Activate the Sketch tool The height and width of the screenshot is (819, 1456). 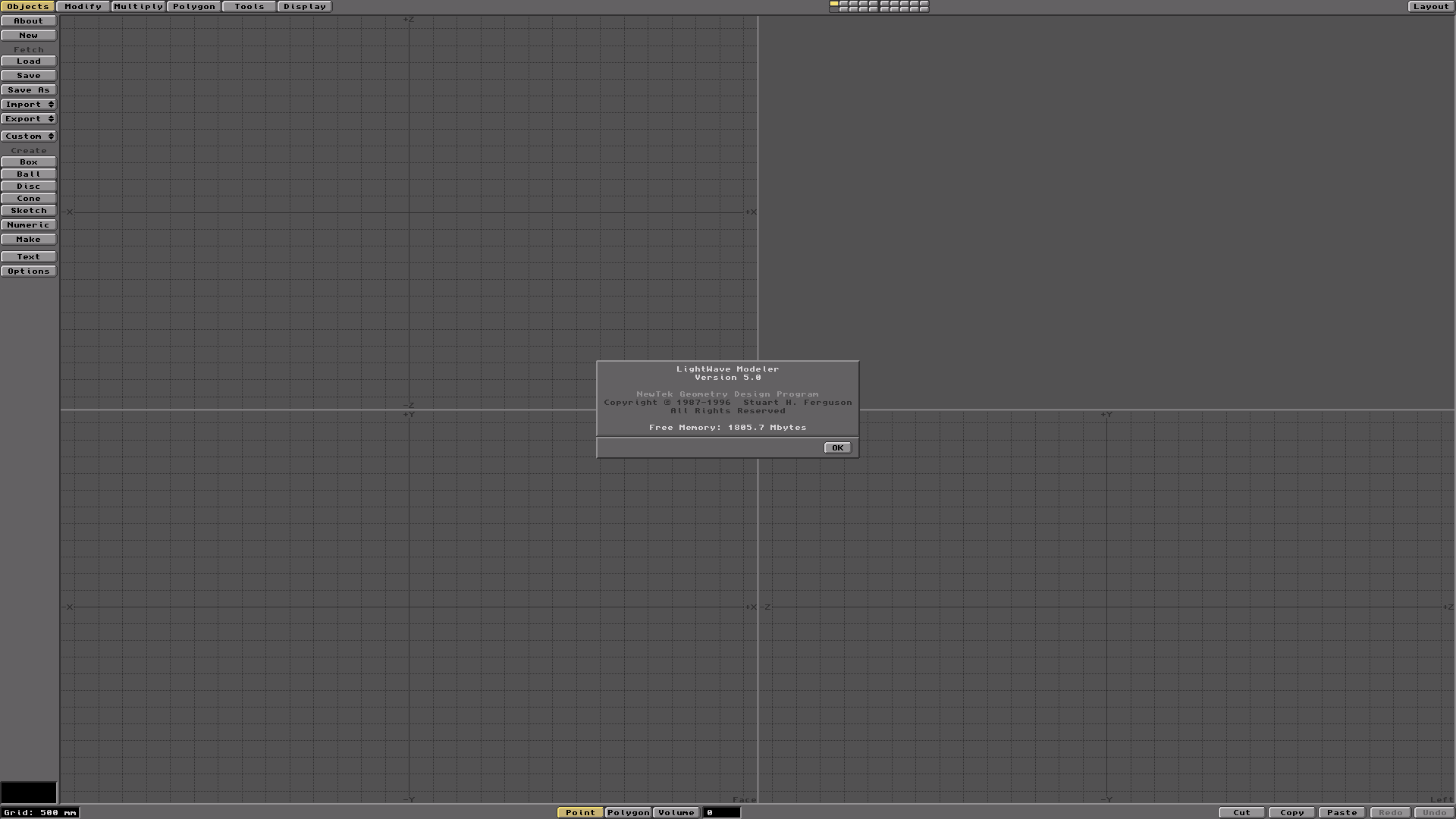[x=28, y=210]
